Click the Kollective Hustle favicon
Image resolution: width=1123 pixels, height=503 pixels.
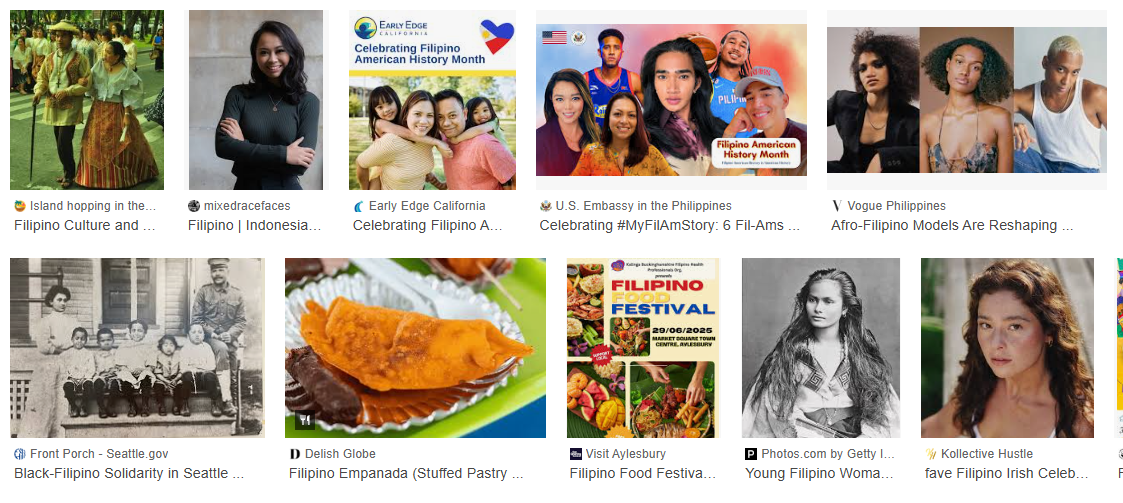931,454
